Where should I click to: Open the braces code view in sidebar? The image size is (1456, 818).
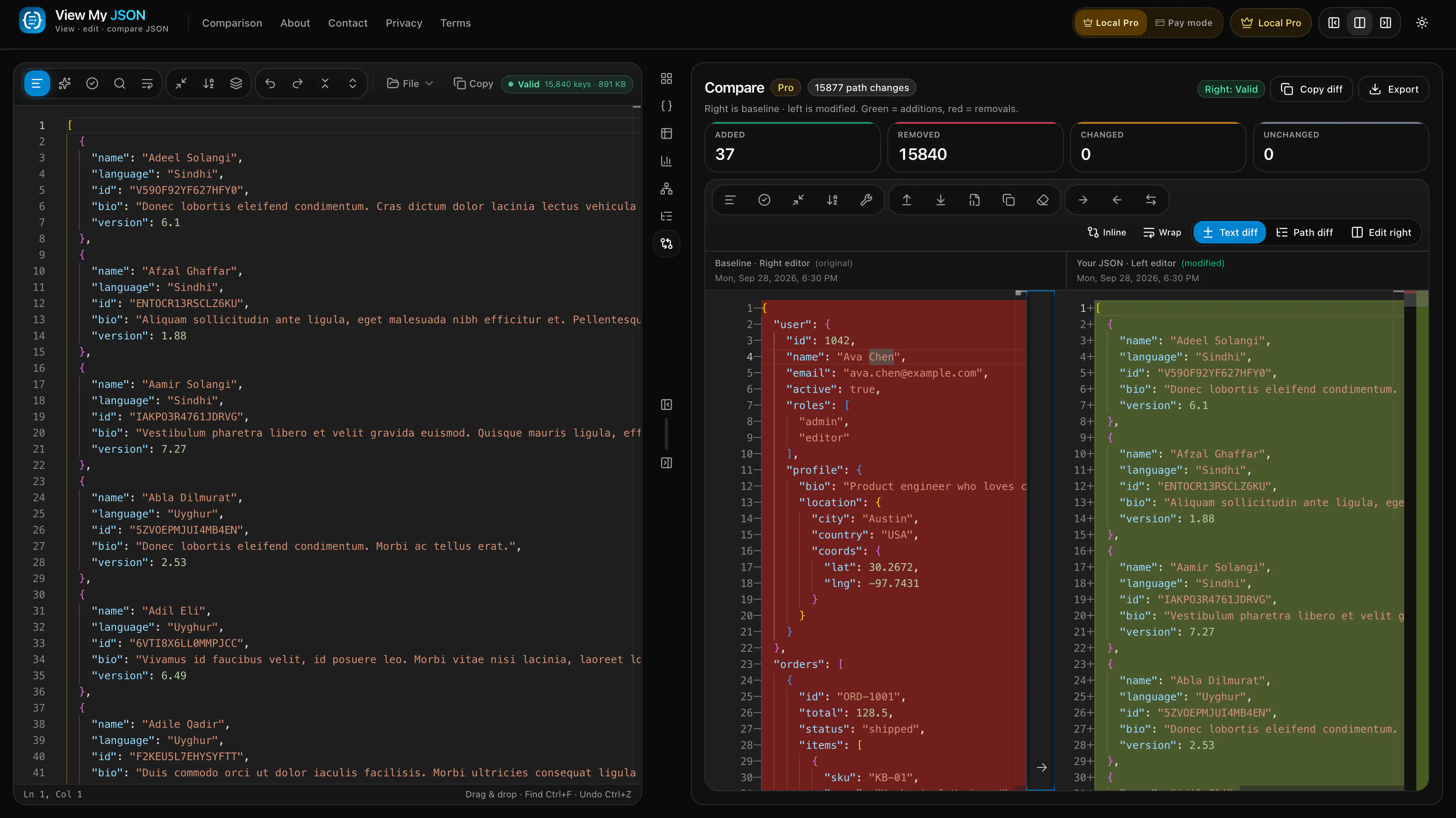pos(667,106)
